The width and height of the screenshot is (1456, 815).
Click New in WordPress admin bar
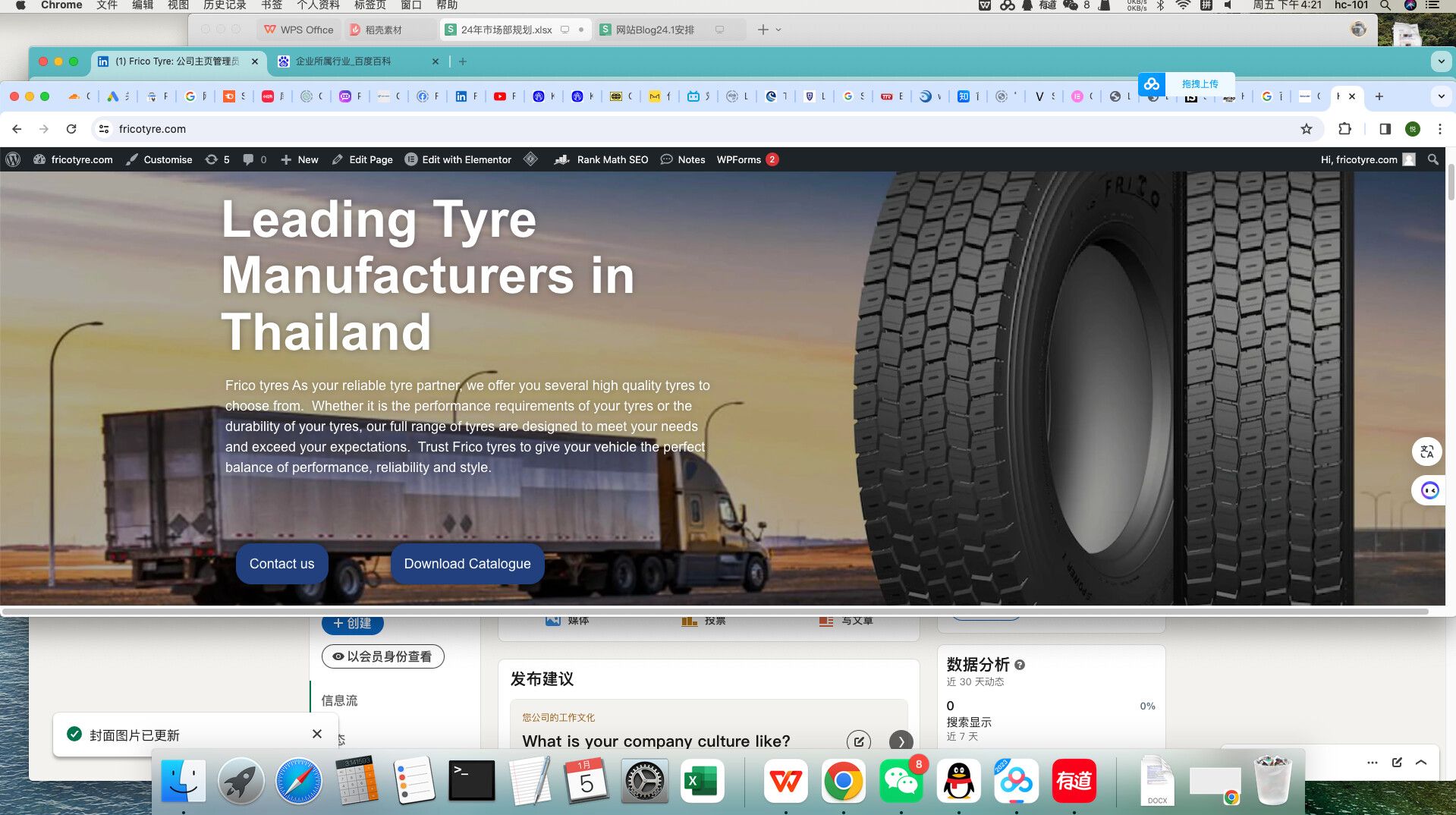[x=300, y=159]
